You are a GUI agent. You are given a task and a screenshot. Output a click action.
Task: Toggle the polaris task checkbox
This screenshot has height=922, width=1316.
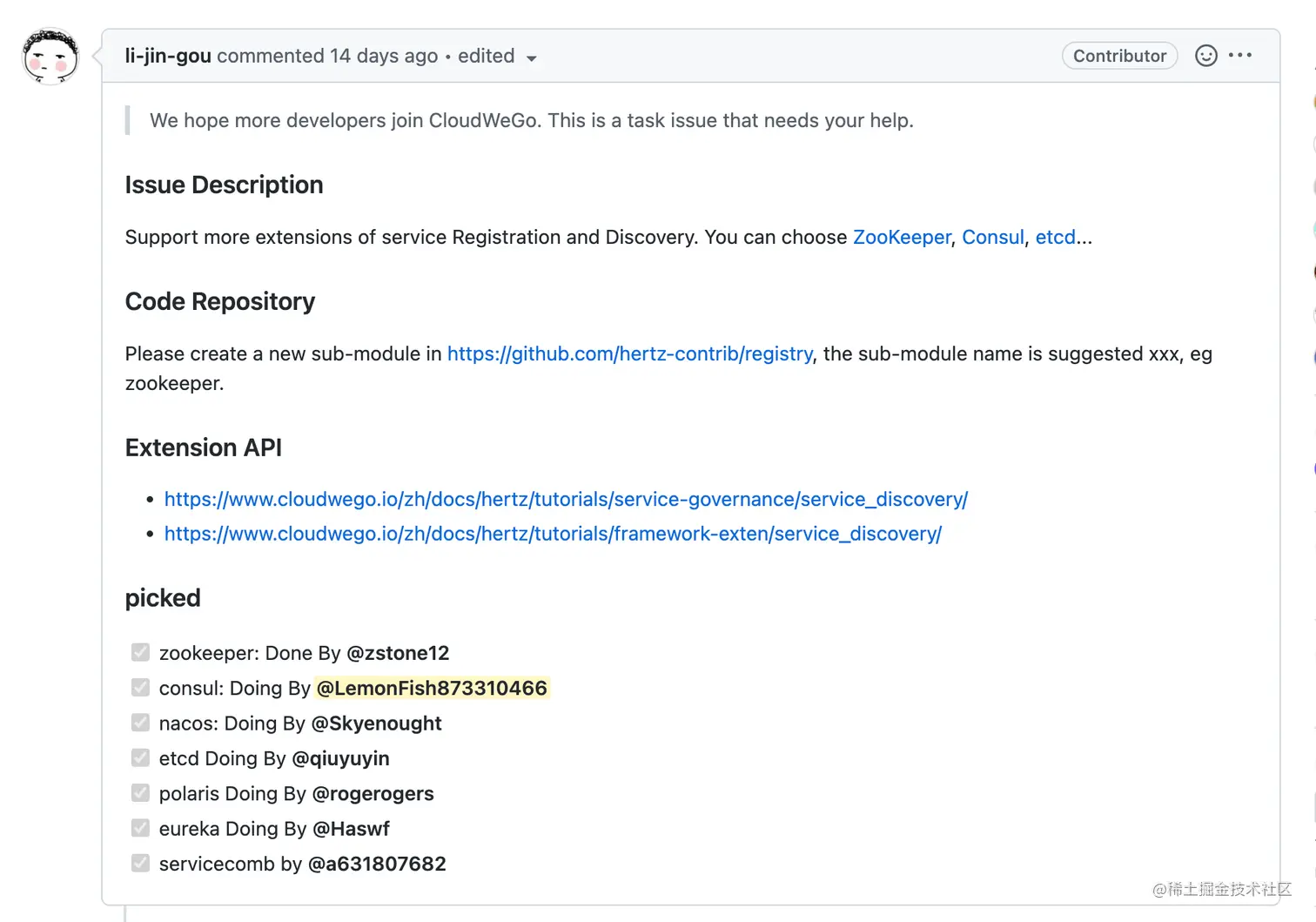140,793
